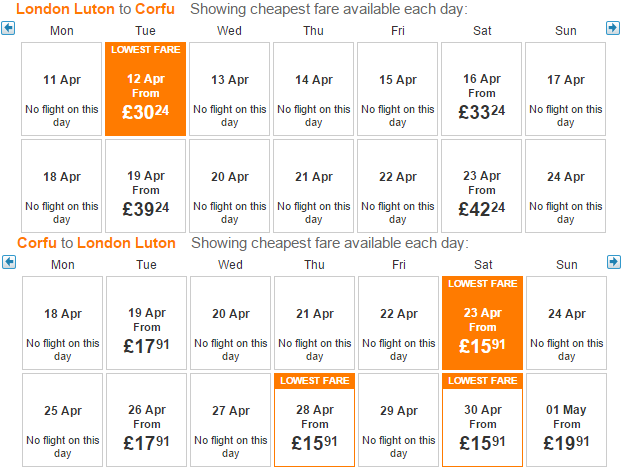Image resolution: width=624 pixels, height=469 pixels.
Task: Select the 12 Apr lowest fare £30.24 outbound
Action: [146, 89]
